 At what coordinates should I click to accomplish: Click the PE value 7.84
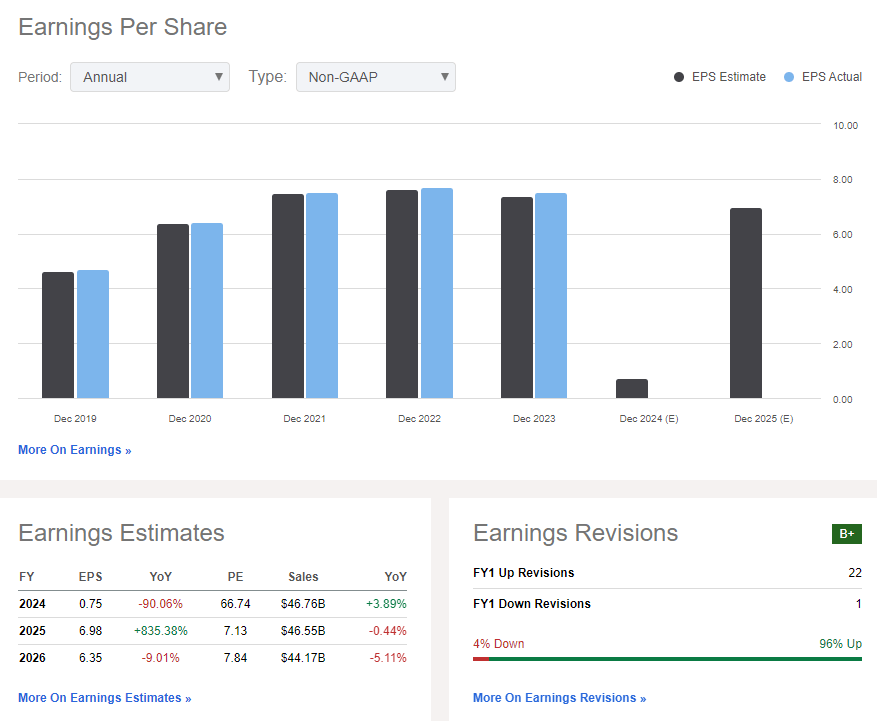(235, 658)
